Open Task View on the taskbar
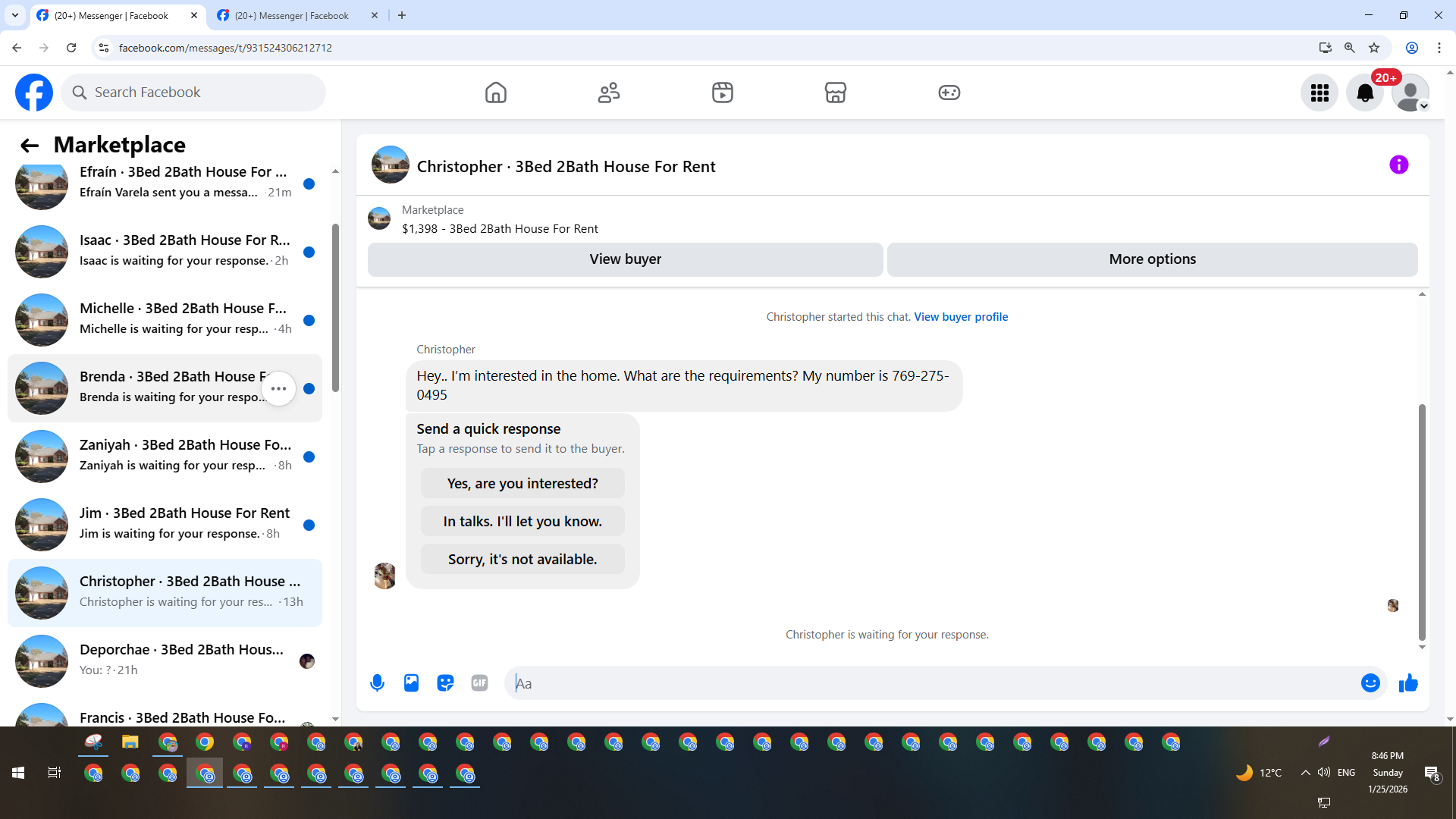Image resolution: width=1456 pixels, height=819 pixels. (55, 773)
